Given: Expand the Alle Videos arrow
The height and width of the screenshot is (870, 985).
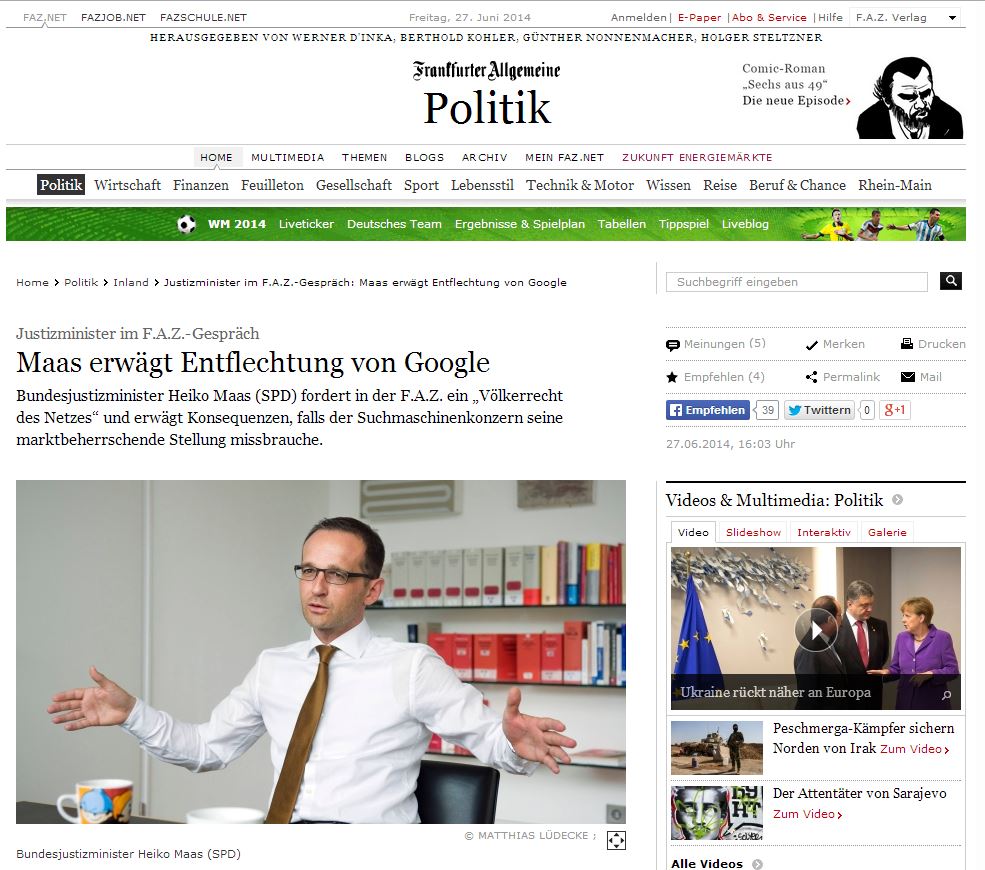Looking at the screenshot, I should (x=757, y=864).
